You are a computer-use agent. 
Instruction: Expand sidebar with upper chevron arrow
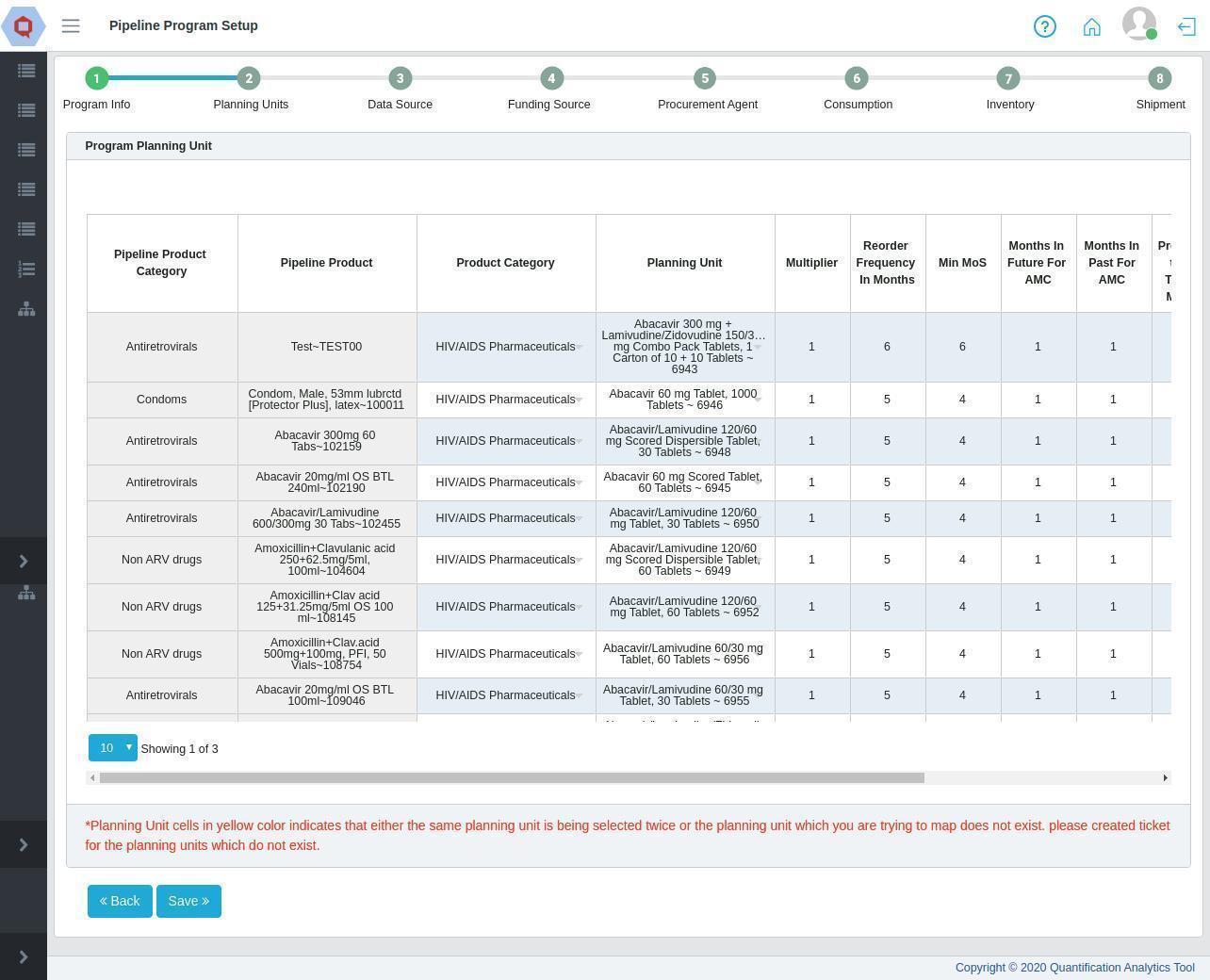point(24,562)
